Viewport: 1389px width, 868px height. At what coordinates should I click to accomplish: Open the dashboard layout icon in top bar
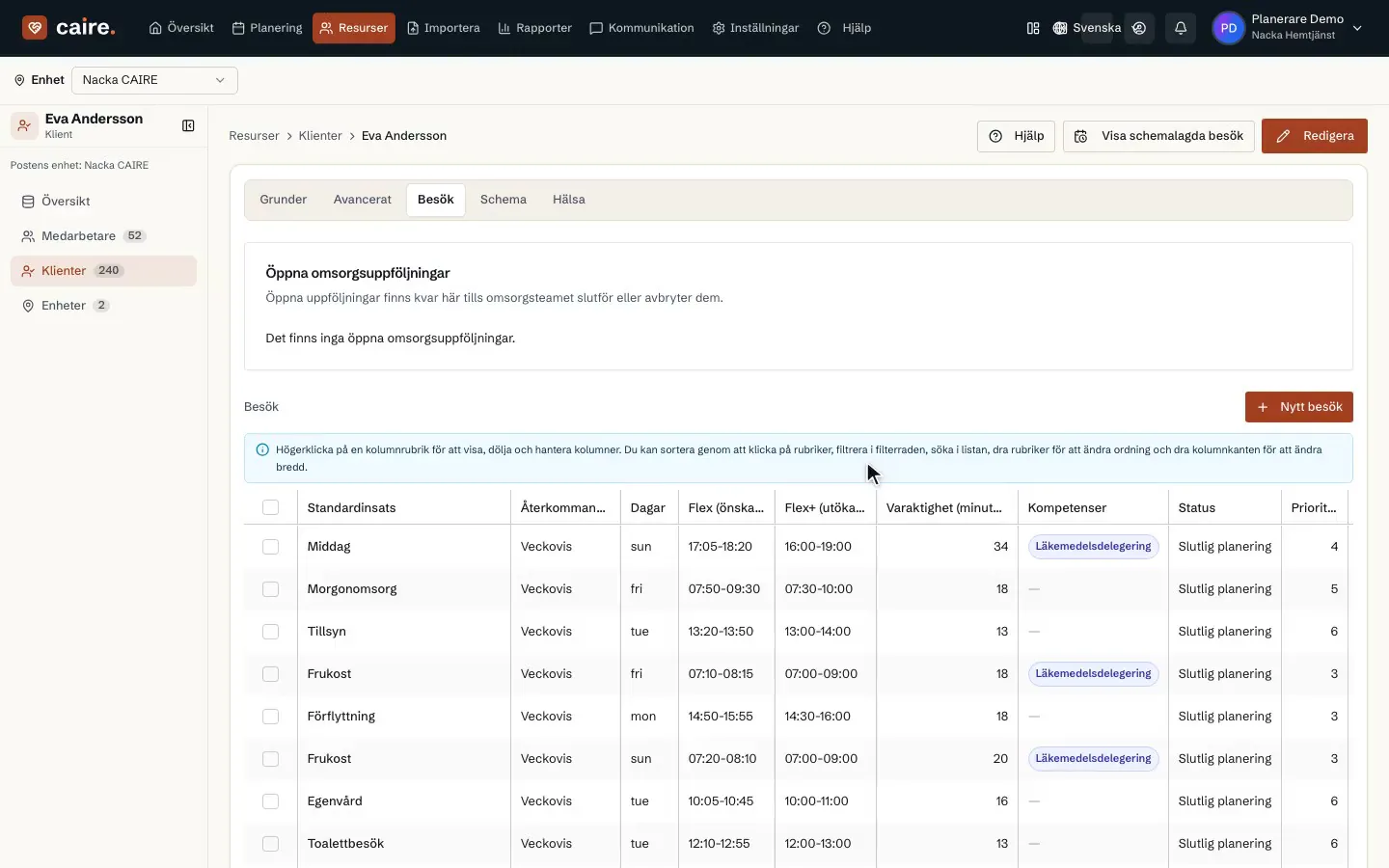click(1033, 28)
